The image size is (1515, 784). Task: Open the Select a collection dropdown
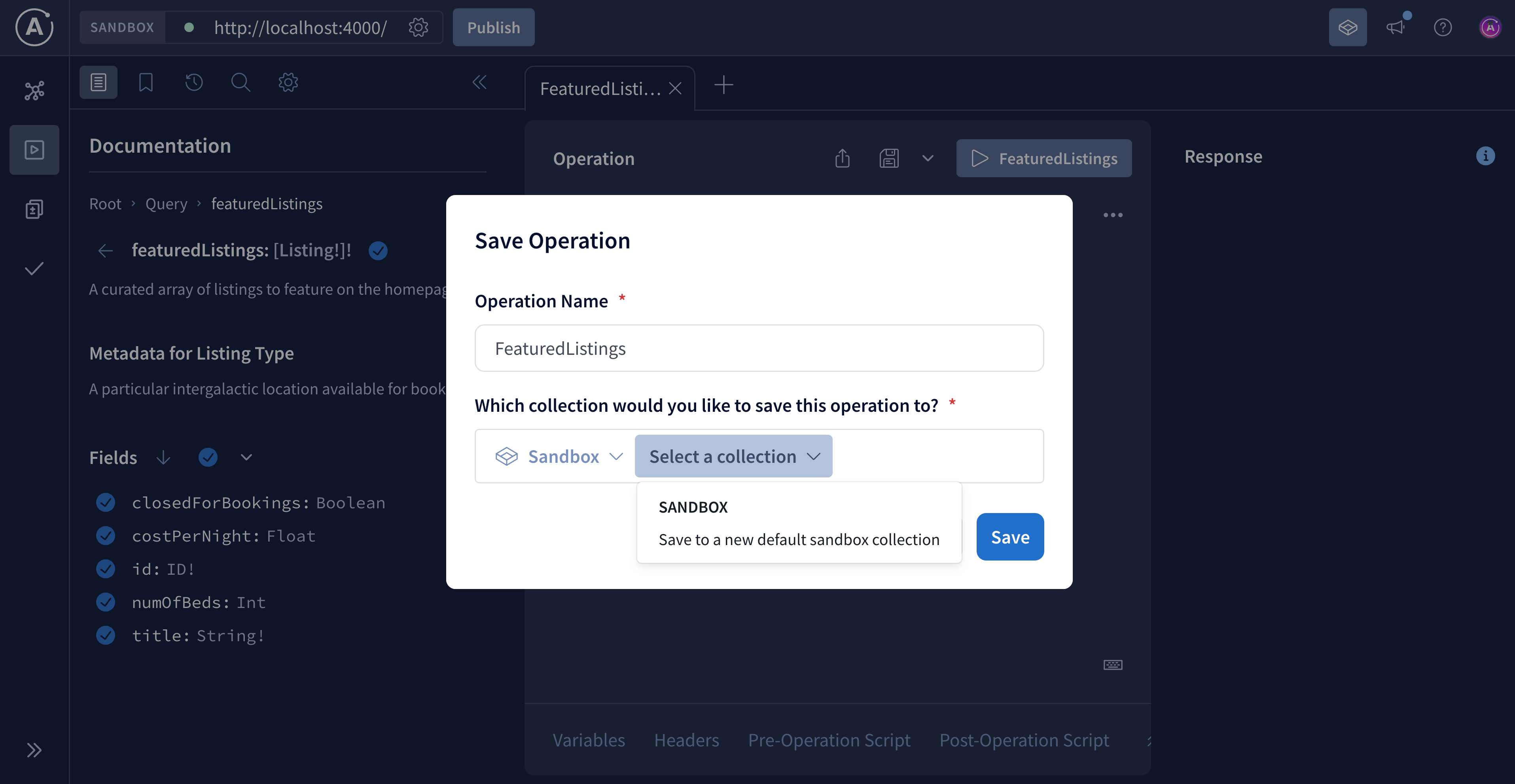point(733,456)
